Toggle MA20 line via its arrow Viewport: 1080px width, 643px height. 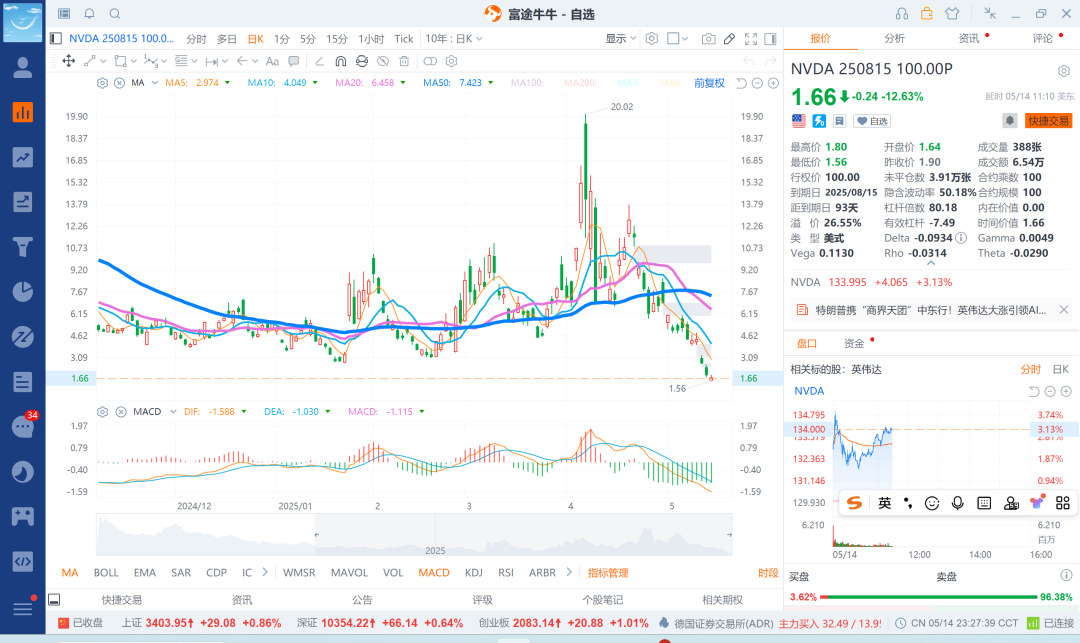403,83
